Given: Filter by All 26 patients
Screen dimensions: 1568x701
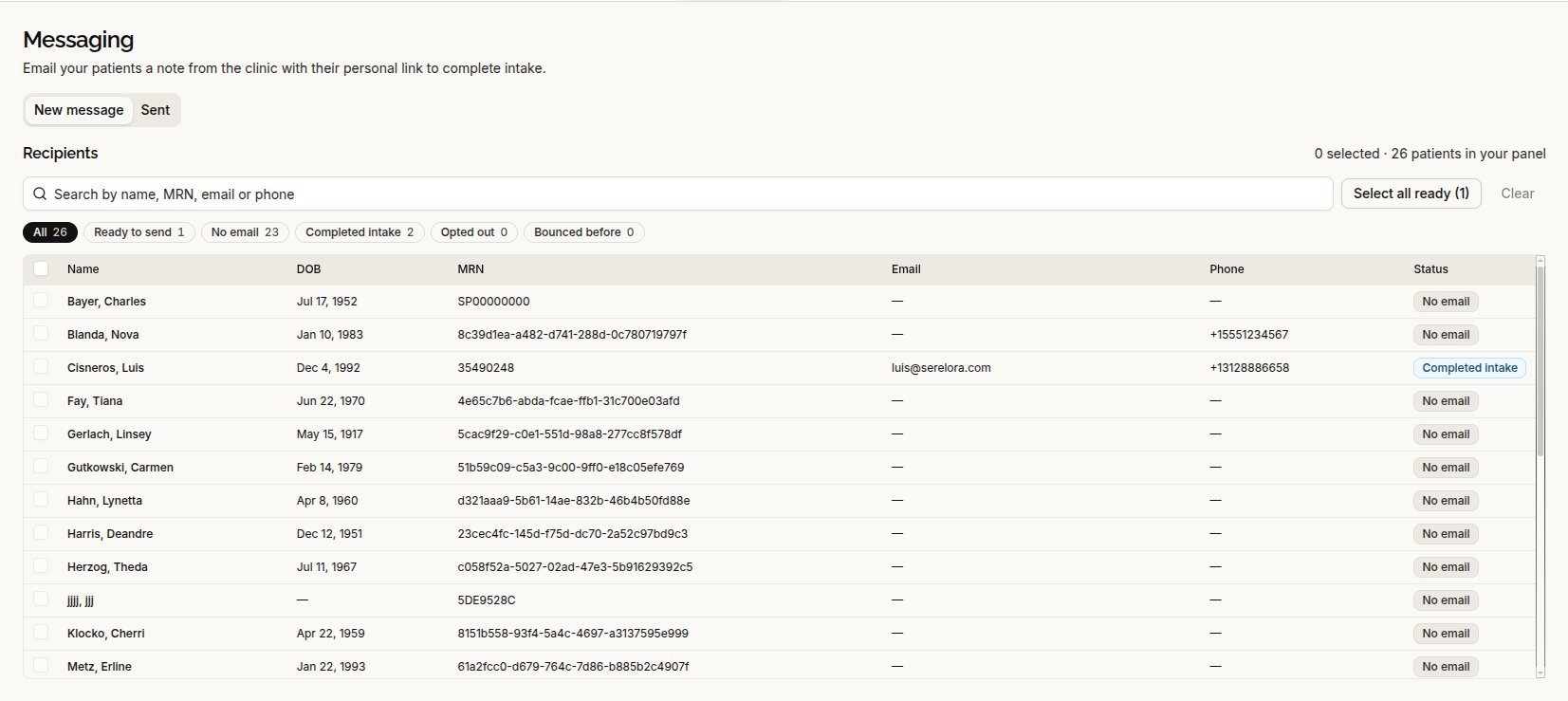Looking at the screenshot, I should tap(50, 232).
